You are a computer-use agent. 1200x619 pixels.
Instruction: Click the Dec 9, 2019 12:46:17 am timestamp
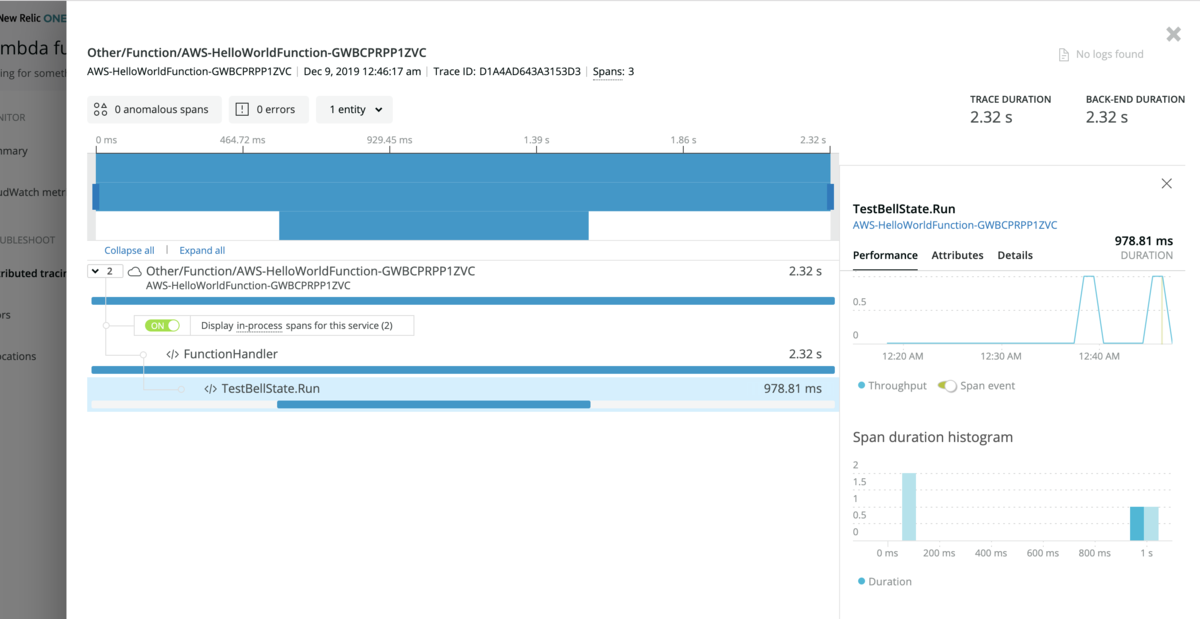click(x=362, y=72)
